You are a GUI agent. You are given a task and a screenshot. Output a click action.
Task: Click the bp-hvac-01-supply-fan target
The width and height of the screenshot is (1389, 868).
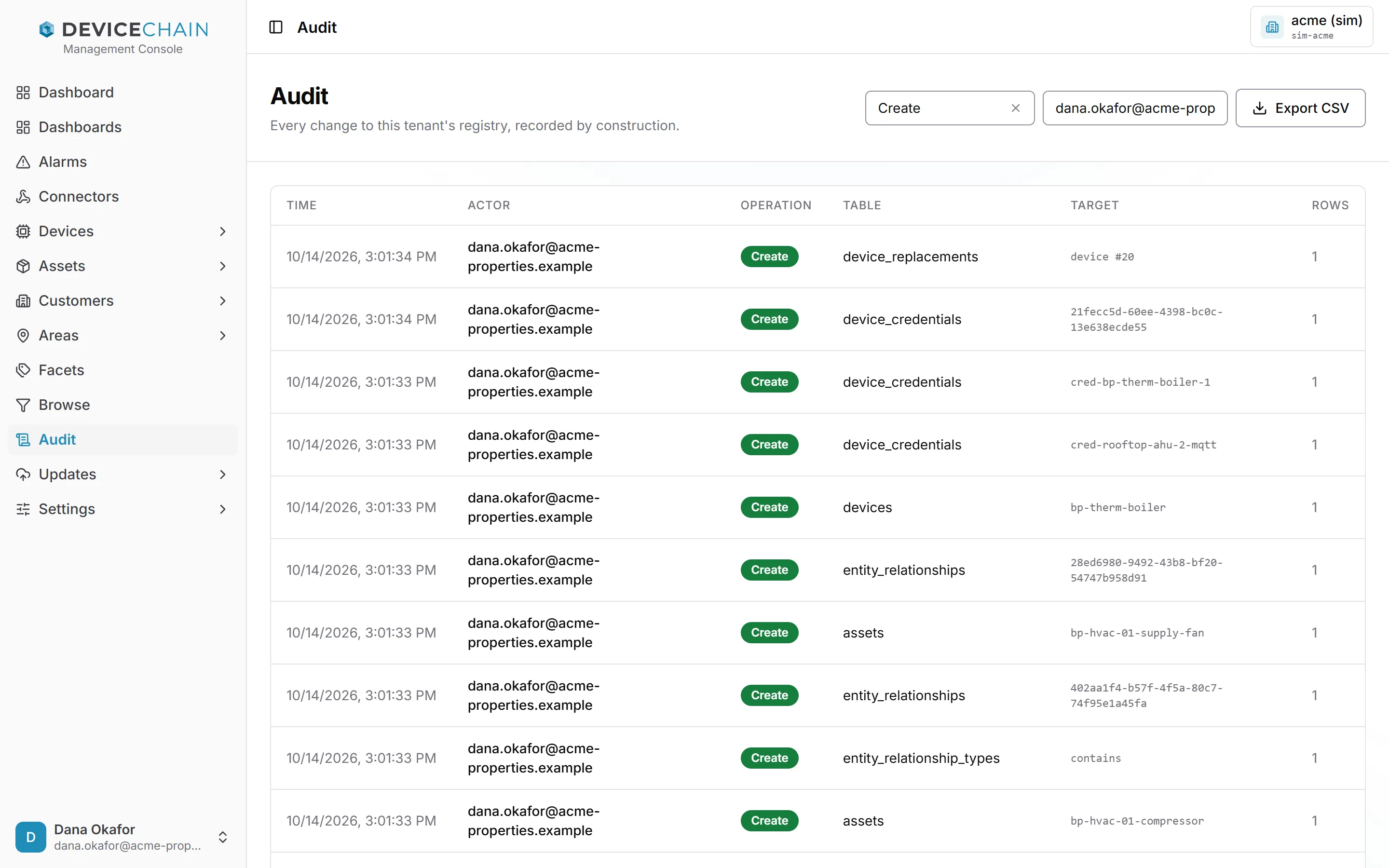[1137, 633]
